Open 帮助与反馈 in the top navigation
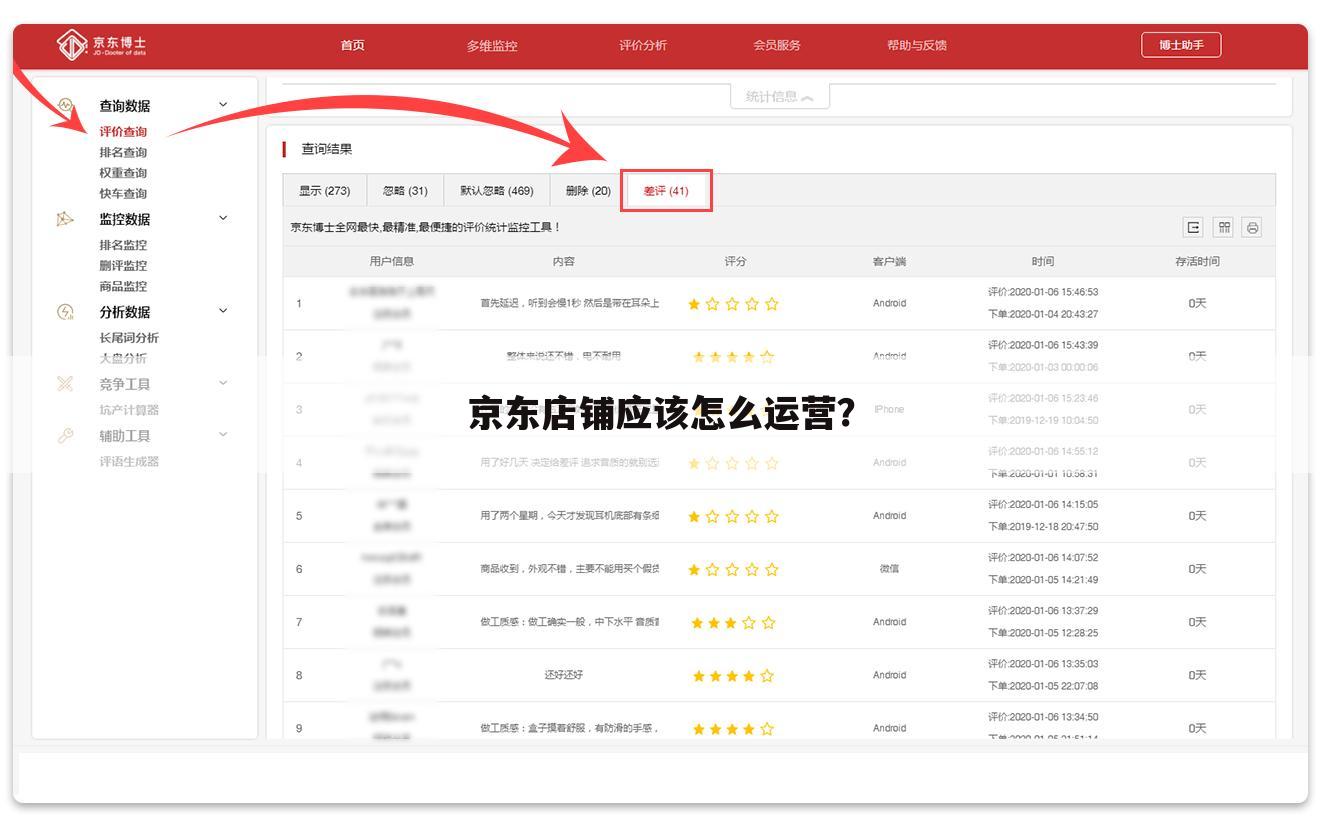Screen dimensions: 1320x830 (x=917, y=45)
